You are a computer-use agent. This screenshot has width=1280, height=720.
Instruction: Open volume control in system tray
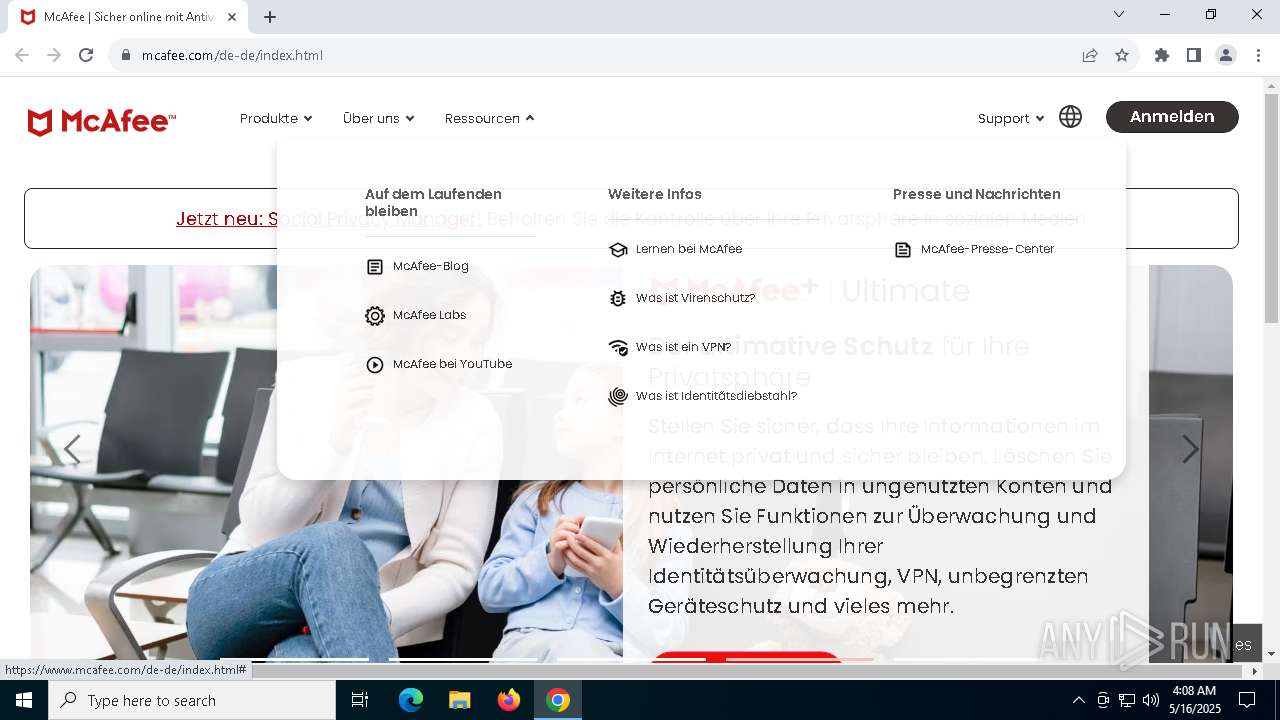[1150, 700]
